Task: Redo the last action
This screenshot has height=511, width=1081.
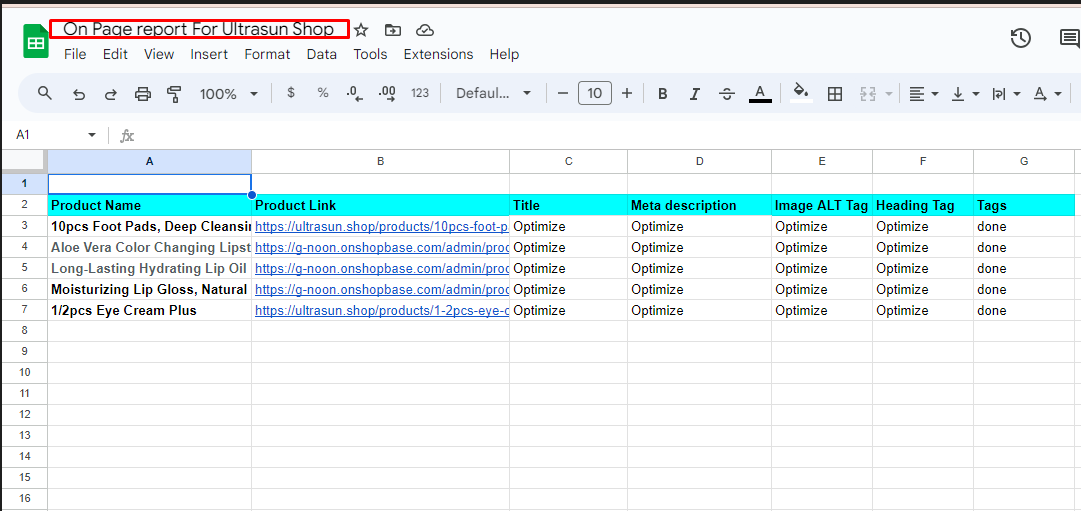Action: pos(110,94)
